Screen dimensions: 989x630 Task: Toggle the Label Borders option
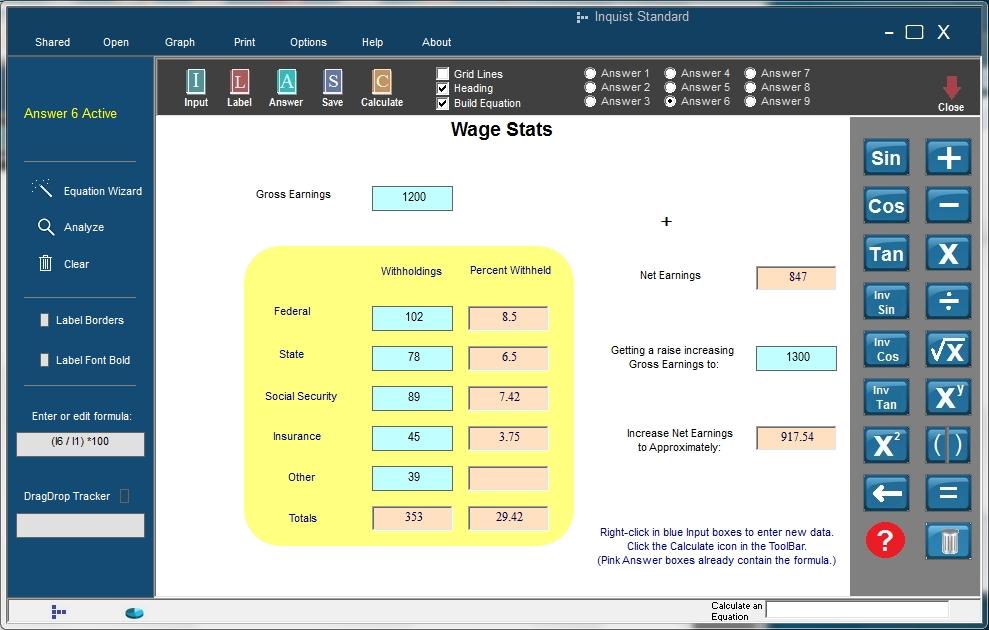(x=44, y=320)
